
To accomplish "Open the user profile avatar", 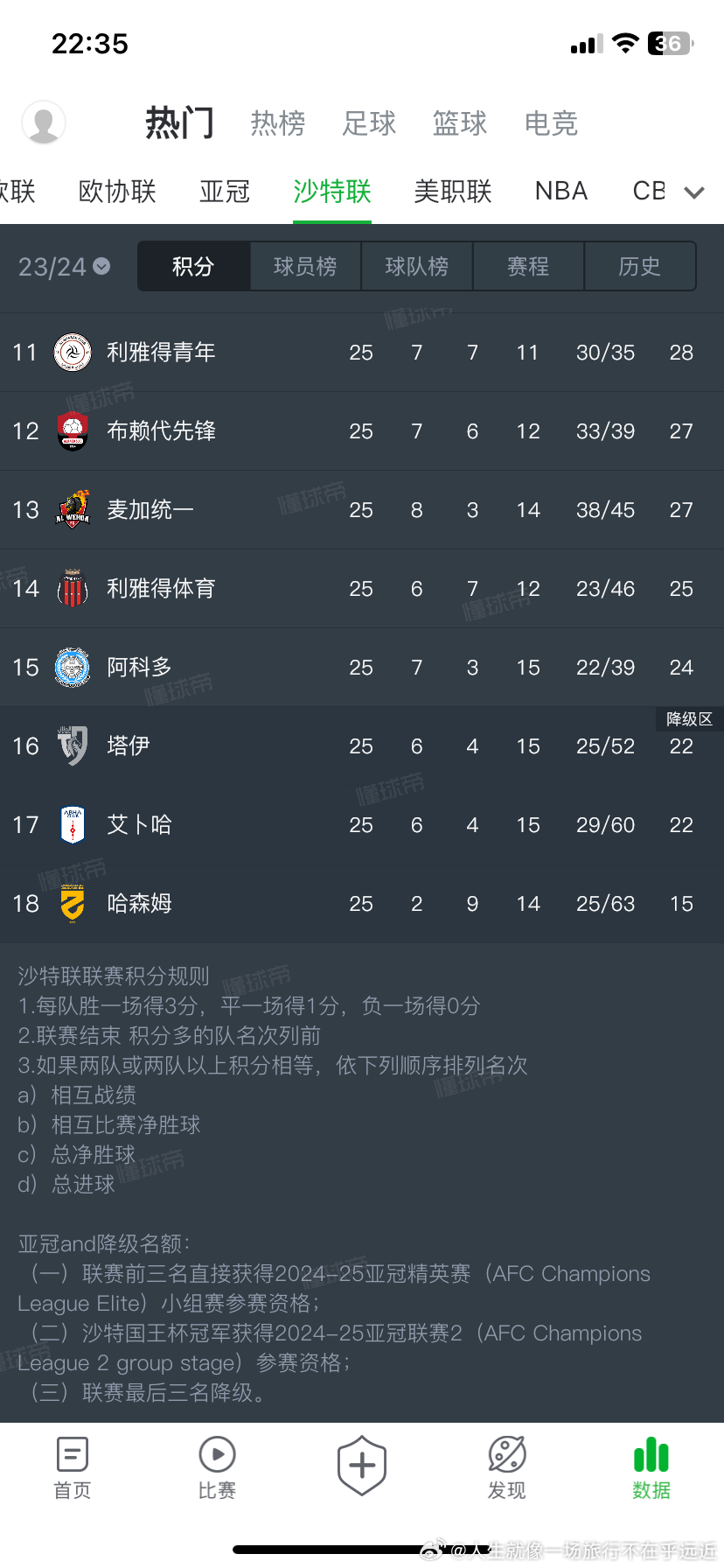I will coord(44,122).
